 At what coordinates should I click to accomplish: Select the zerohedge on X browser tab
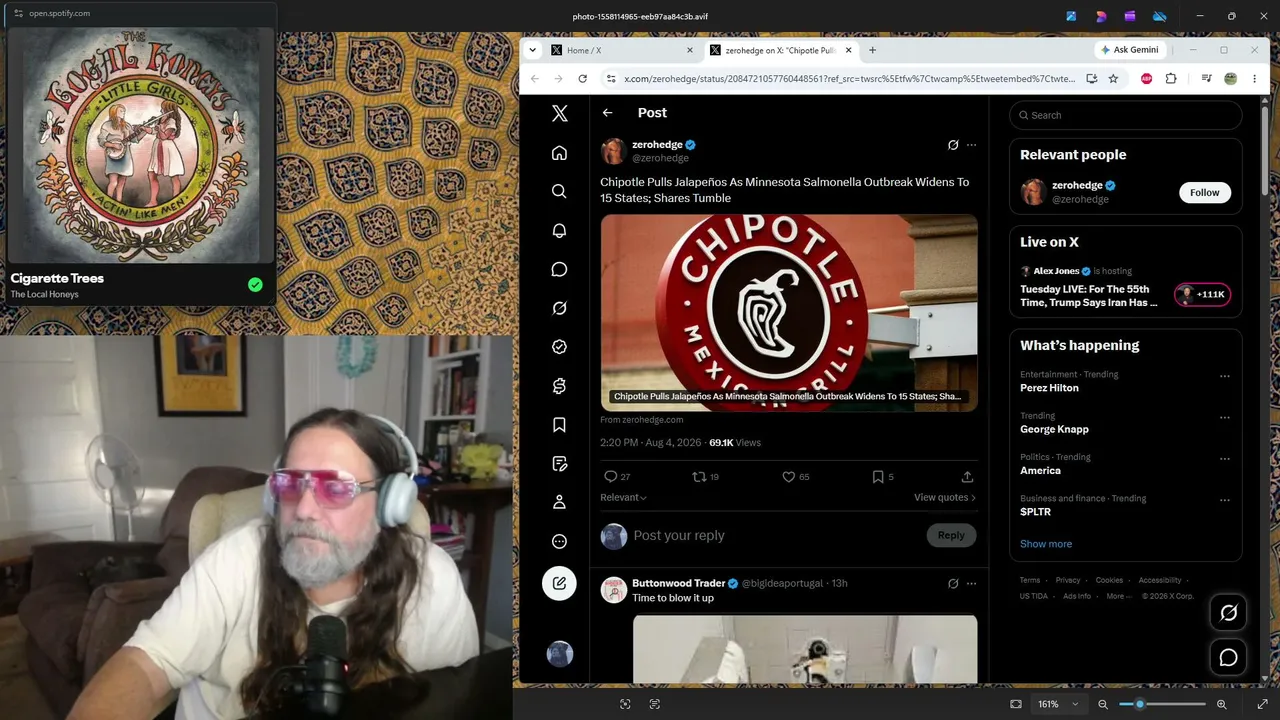(781, 50)
